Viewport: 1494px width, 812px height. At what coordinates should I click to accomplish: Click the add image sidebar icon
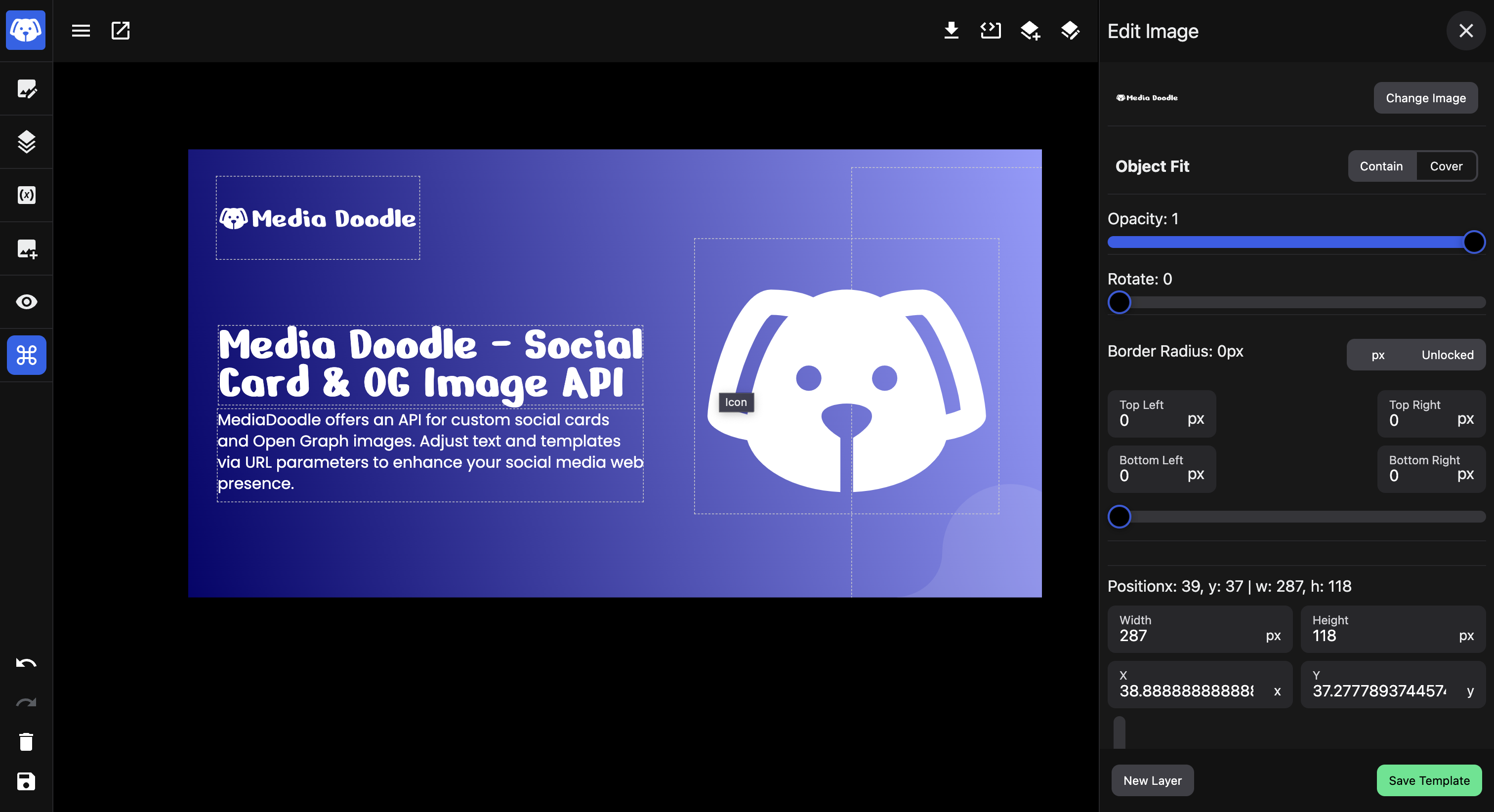(26, 249)
